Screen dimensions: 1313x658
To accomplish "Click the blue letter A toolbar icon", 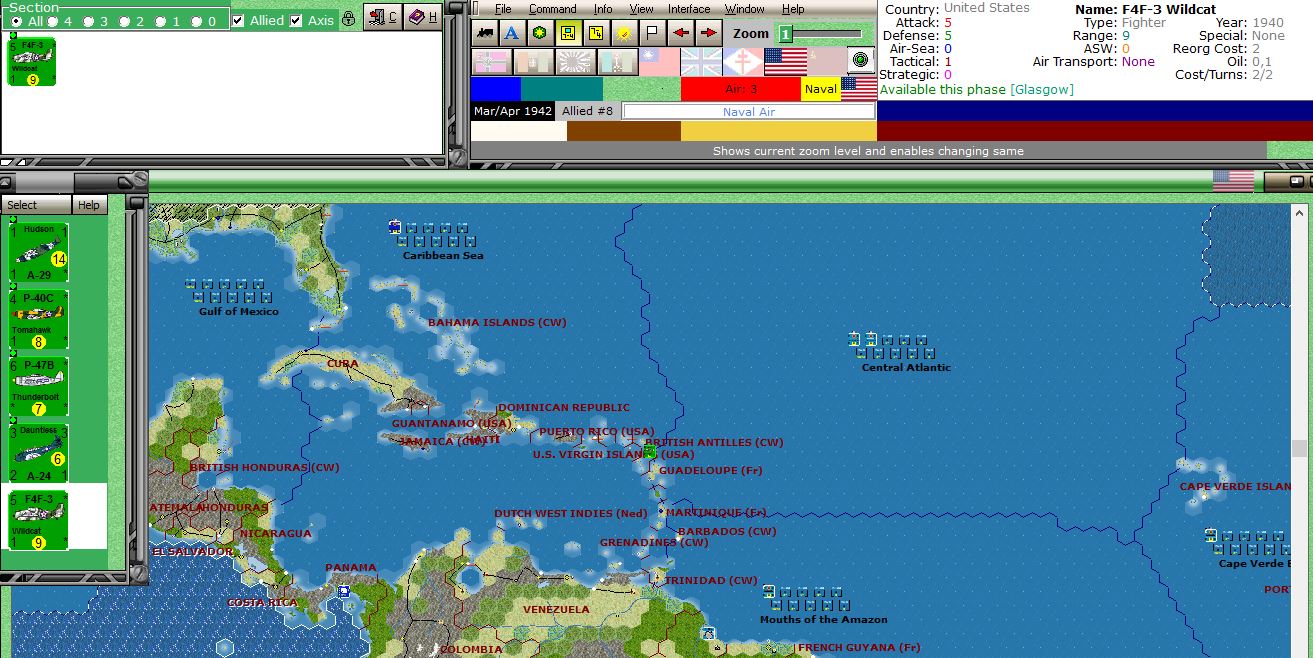I will coord(512,33).
